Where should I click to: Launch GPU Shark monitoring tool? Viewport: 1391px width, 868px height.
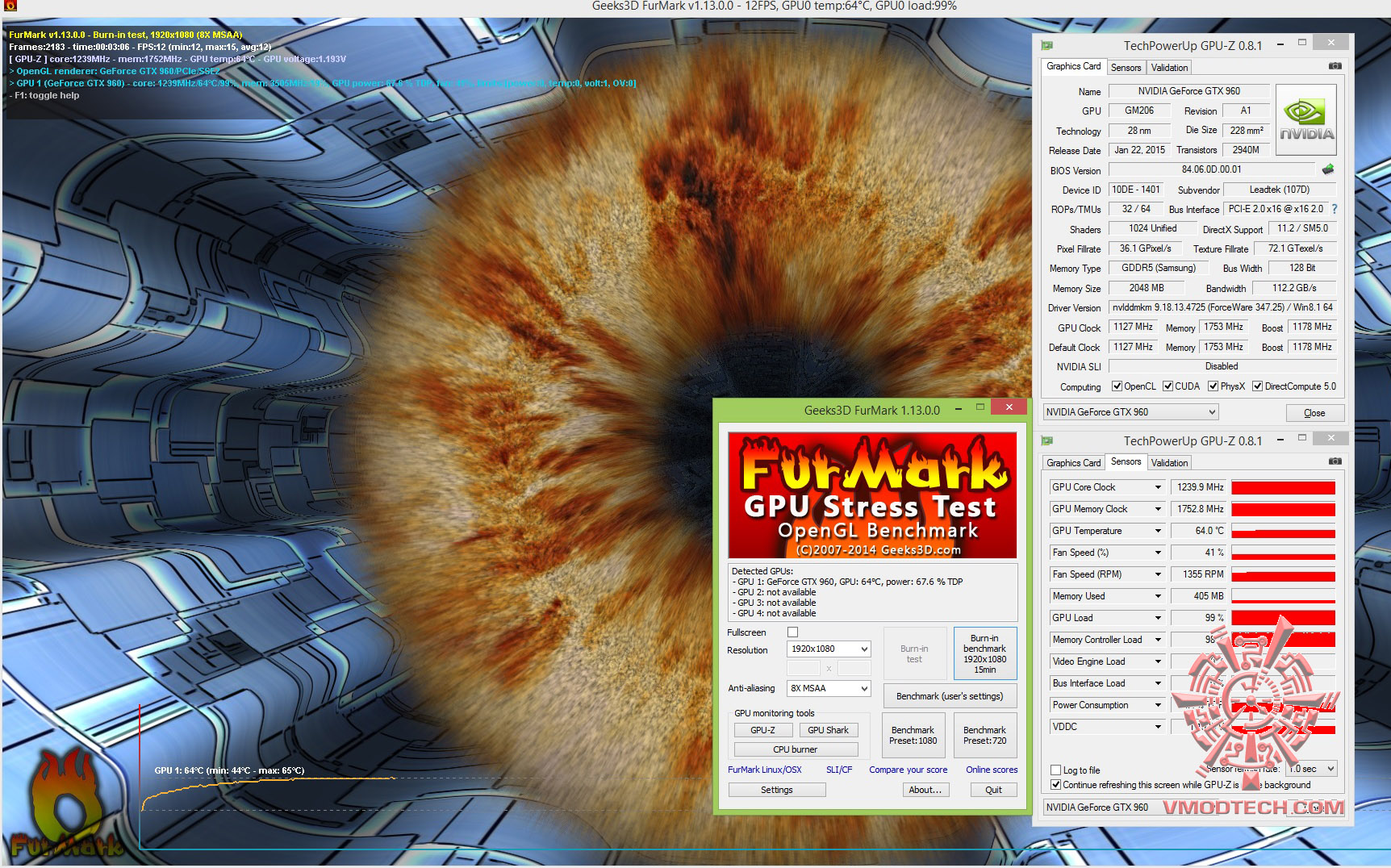click(828, 730)
